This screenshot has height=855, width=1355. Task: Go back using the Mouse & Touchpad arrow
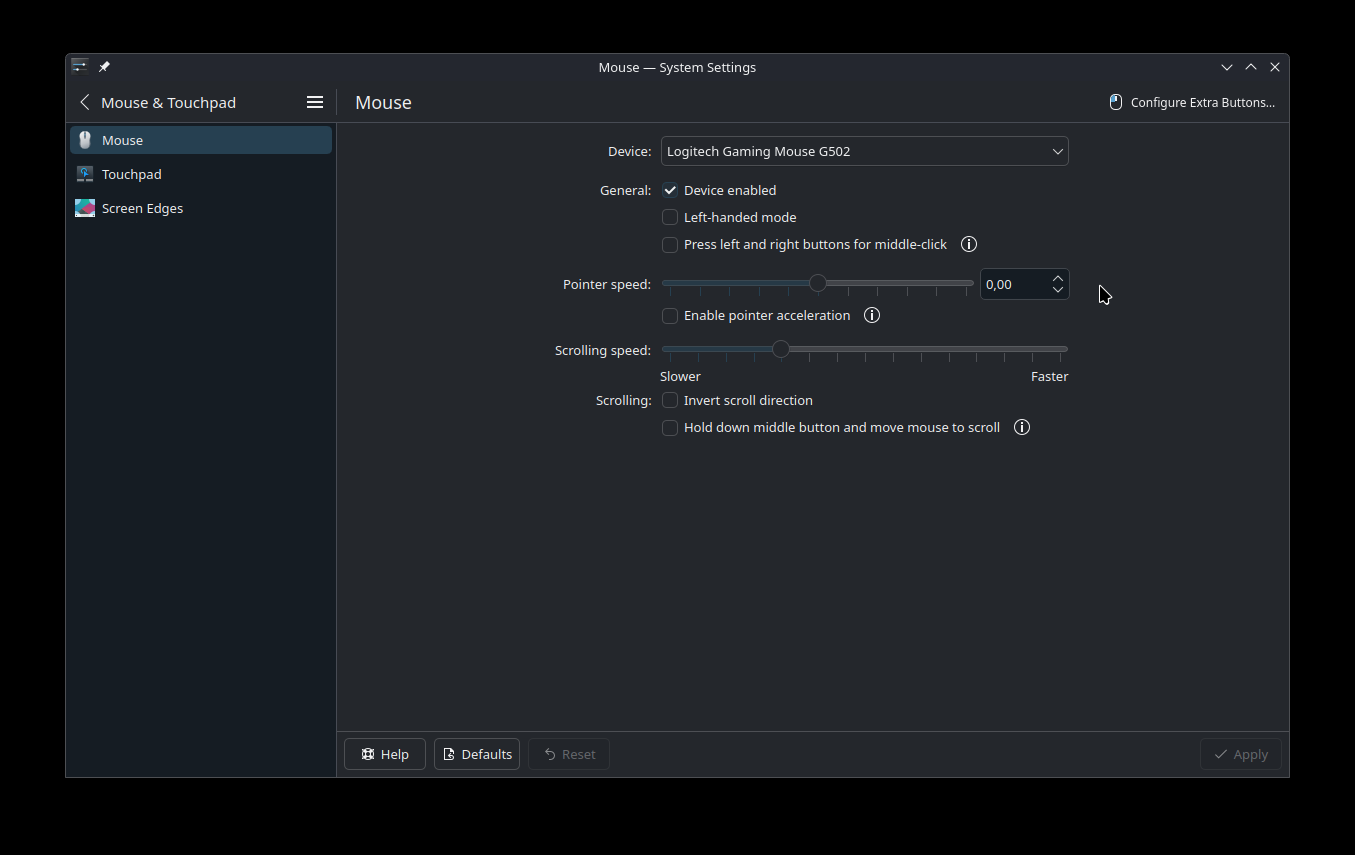[85, 102]
